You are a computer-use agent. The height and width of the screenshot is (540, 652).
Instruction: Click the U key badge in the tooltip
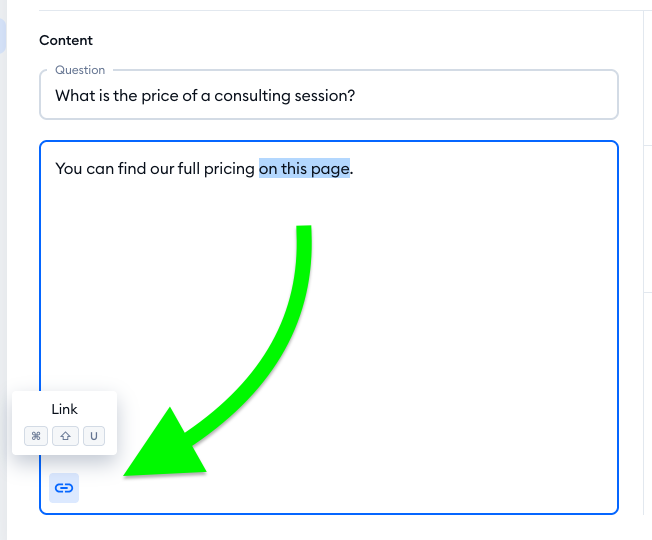pyautogui.click(x=93, y=436)
